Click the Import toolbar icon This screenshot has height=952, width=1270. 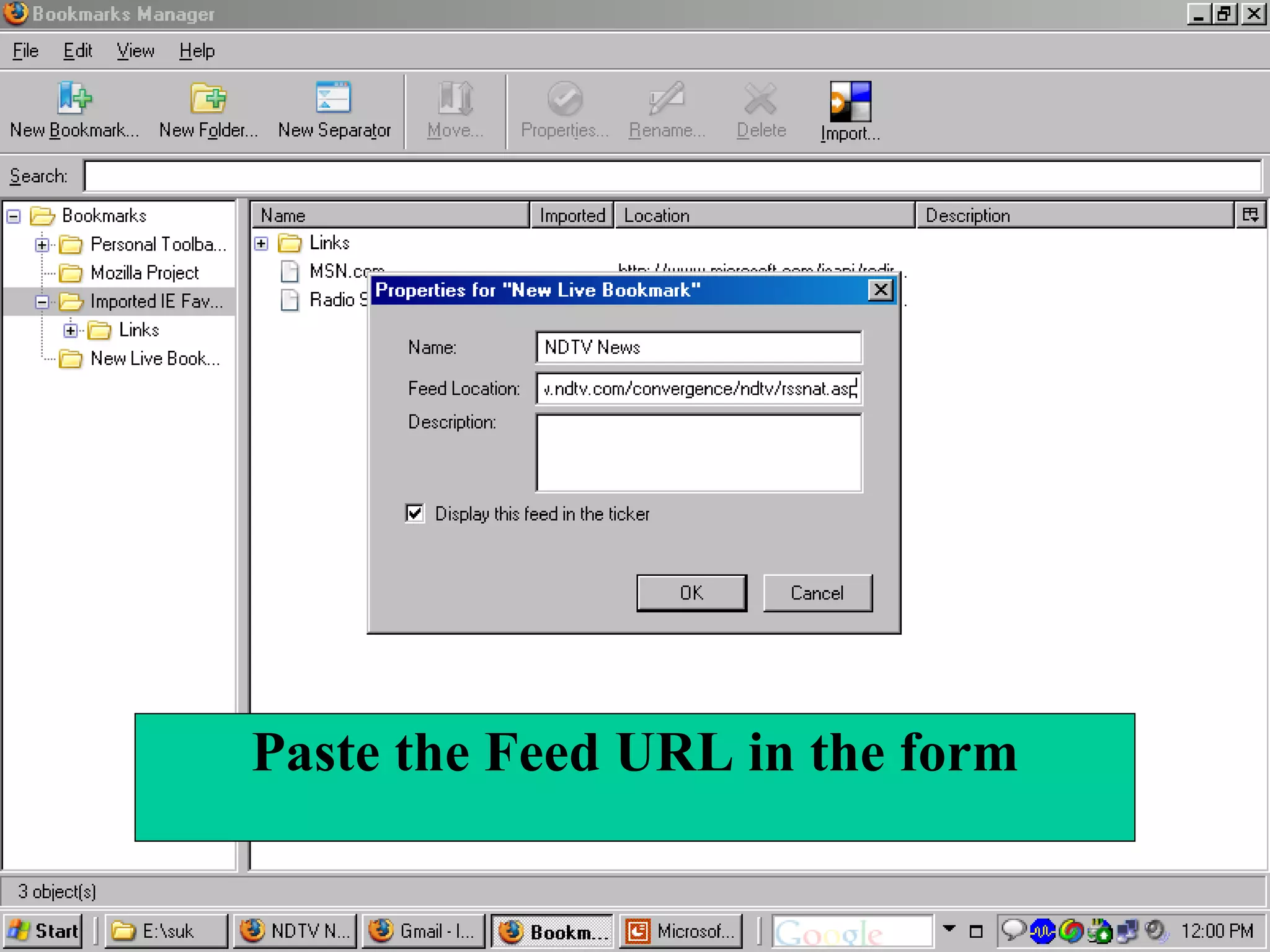click(x=850, y=101)
